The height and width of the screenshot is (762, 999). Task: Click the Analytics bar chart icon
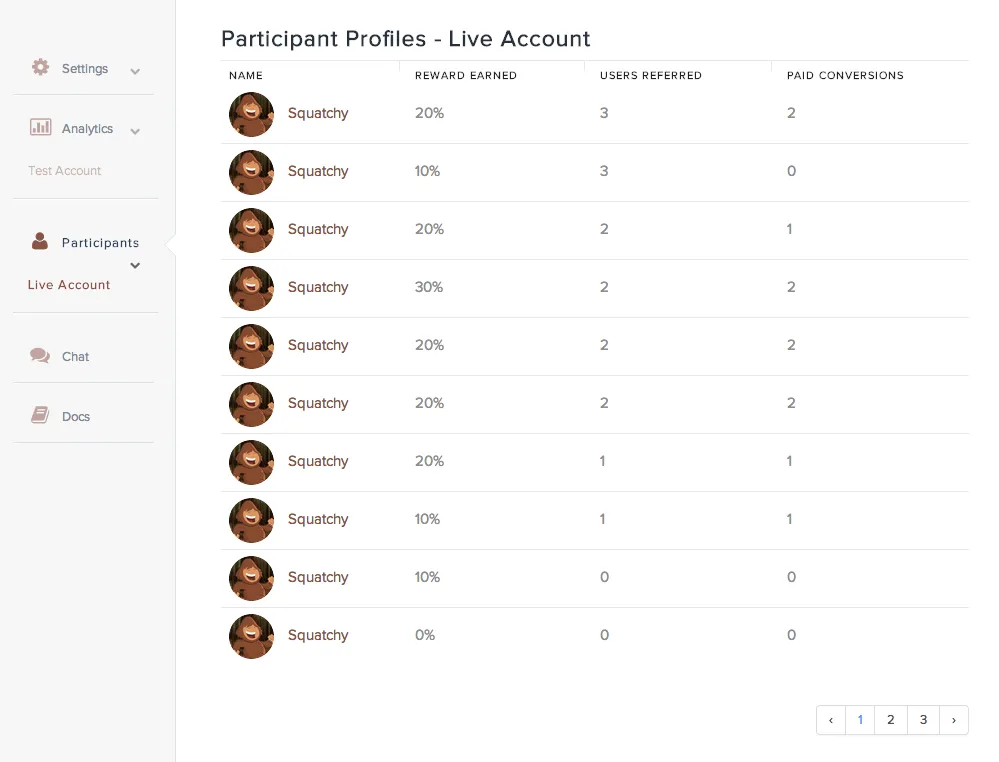click(x=40, y=127)
